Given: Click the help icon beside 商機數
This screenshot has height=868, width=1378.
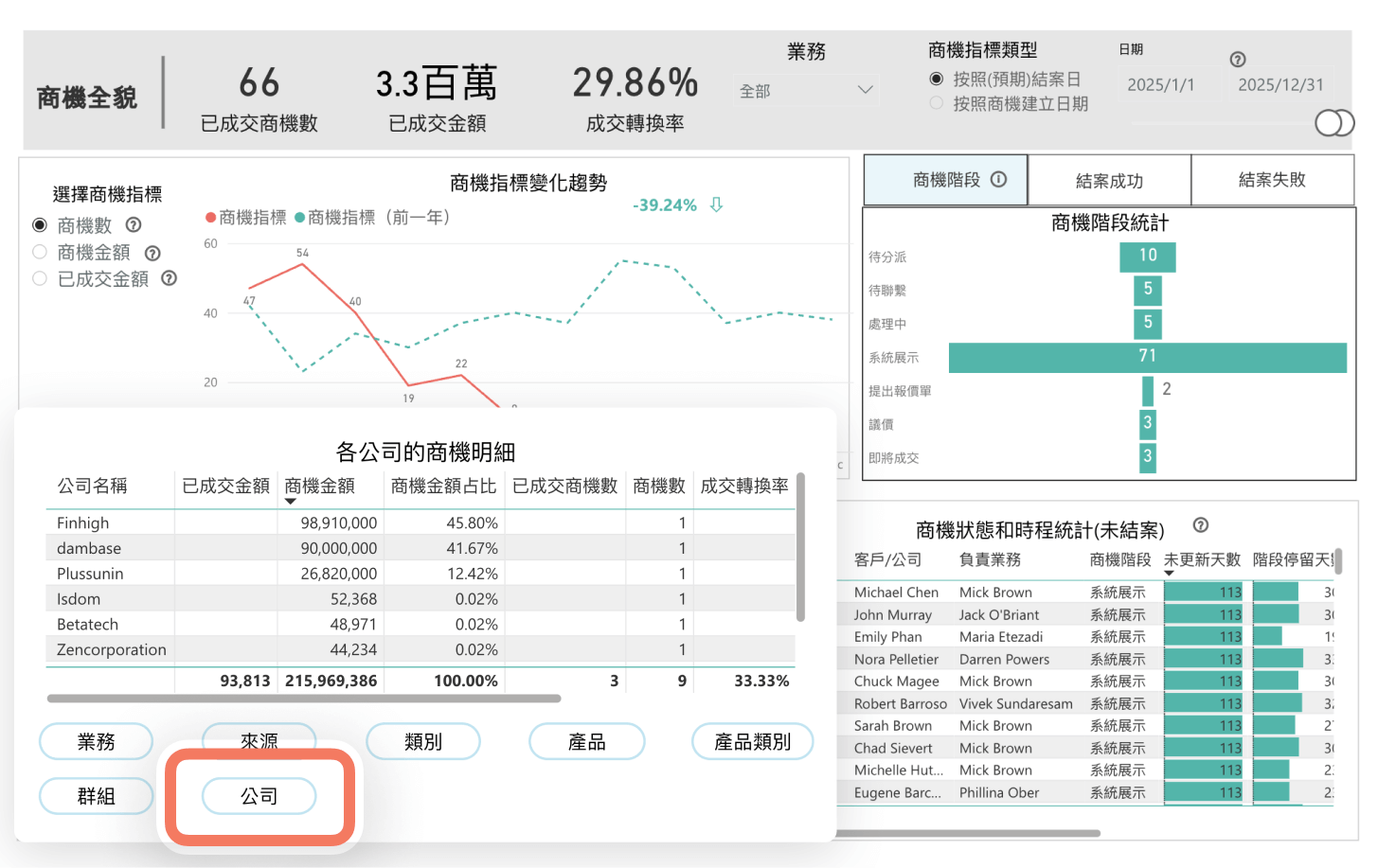Looking at the screenshot, I should [133, 224].
